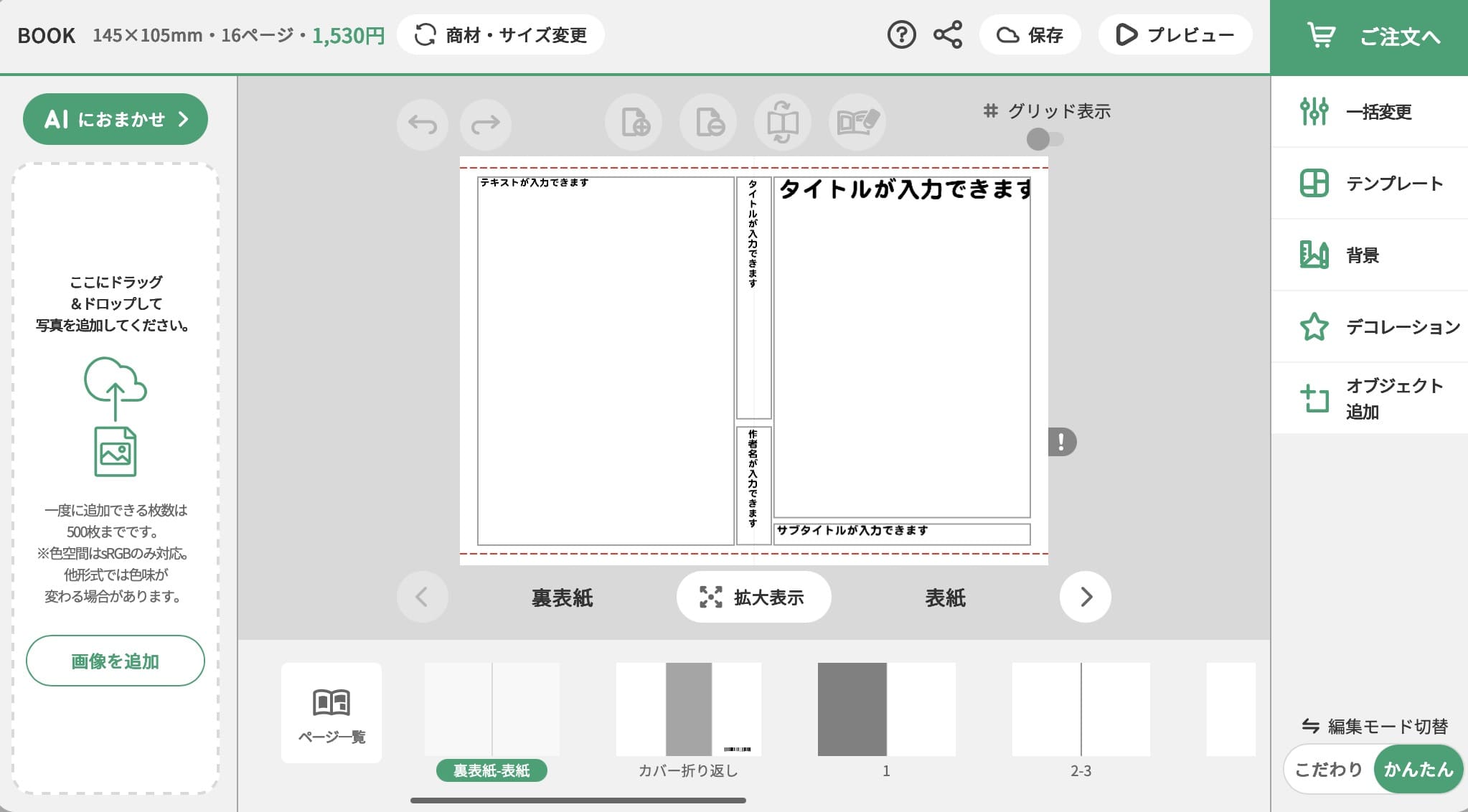Open the テンプレート panel

pyautogui.click(x=1370, y=184)
